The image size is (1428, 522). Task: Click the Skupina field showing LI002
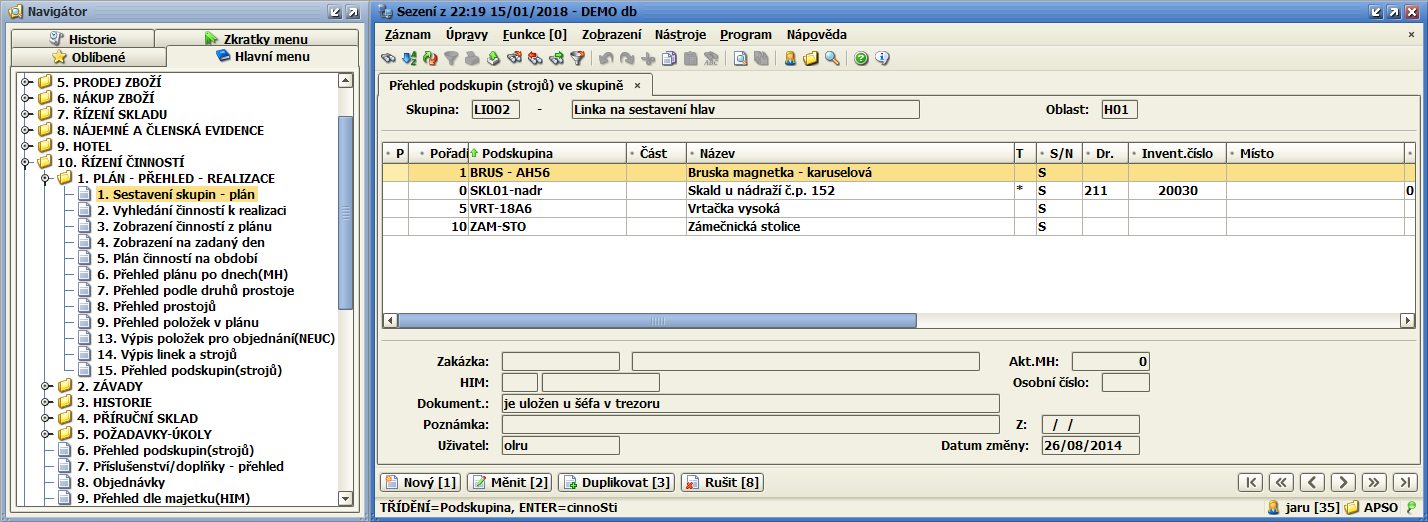(496, 109)
